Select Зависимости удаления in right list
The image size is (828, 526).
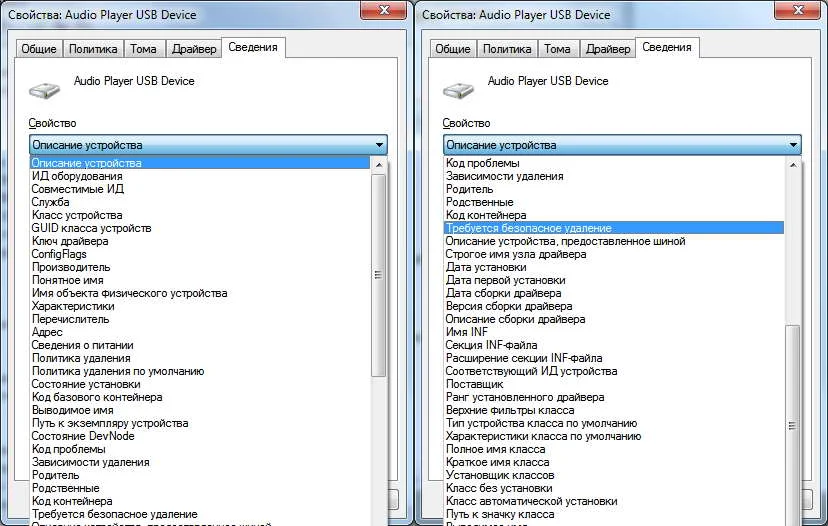tap(614, 176)
